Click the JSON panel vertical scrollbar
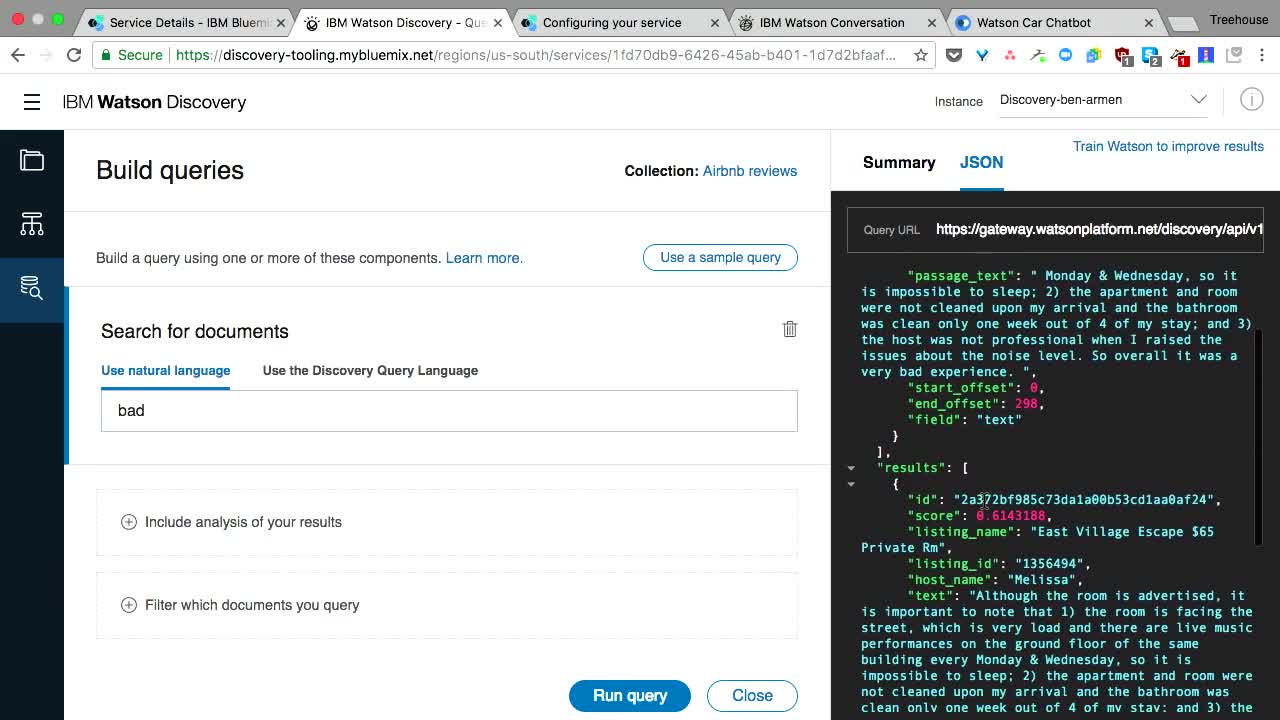 (x=1258, y=436)
